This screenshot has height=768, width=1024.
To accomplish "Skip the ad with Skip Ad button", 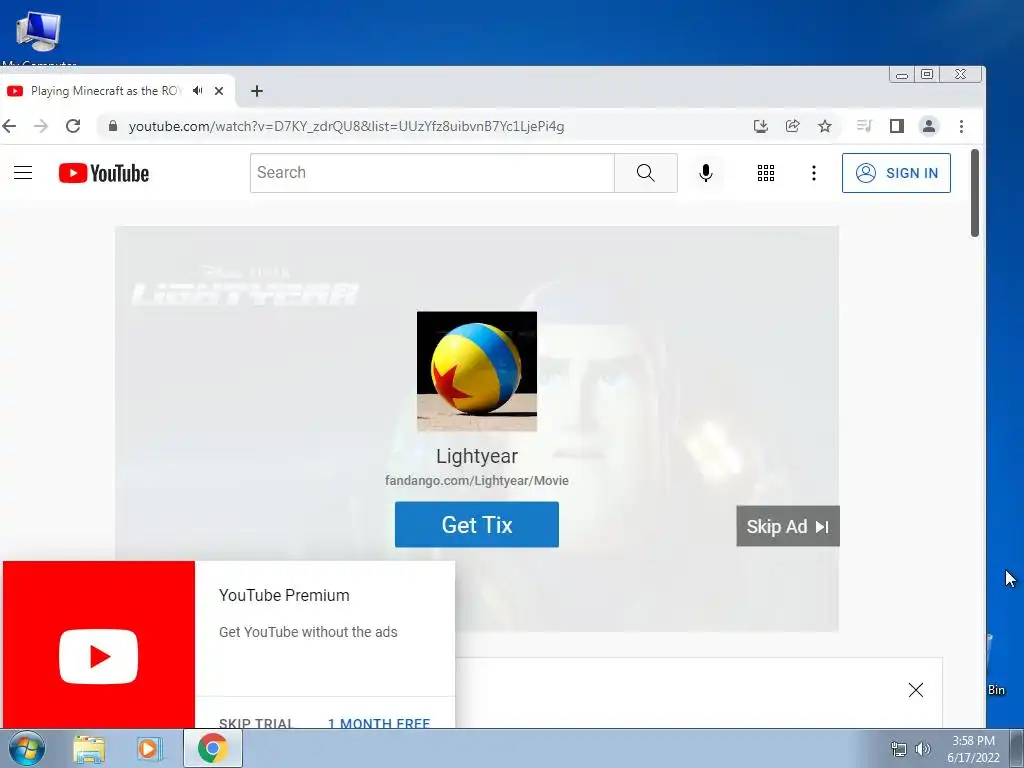I will point(788,526).
